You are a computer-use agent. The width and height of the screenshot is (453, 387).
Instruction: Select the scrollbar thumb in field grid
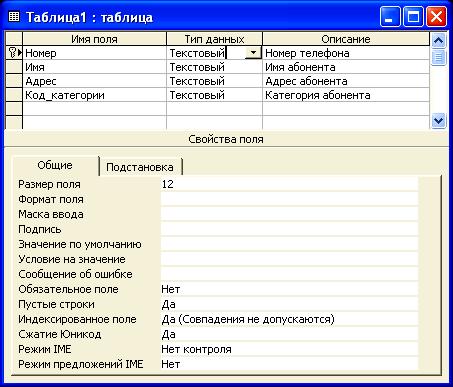click(438, 57)
